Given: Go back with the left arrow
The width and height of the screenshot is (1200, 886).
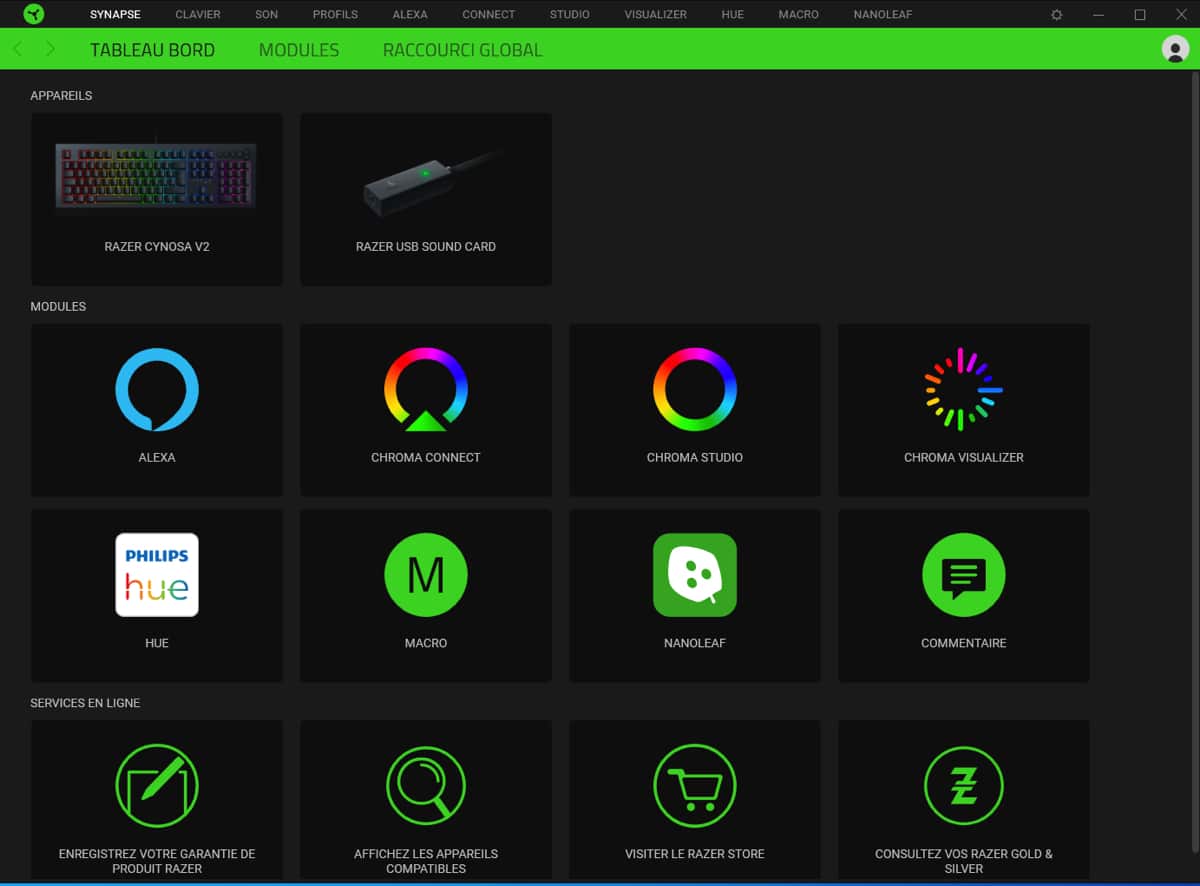Looking at the screenshot, I should 17,49.
